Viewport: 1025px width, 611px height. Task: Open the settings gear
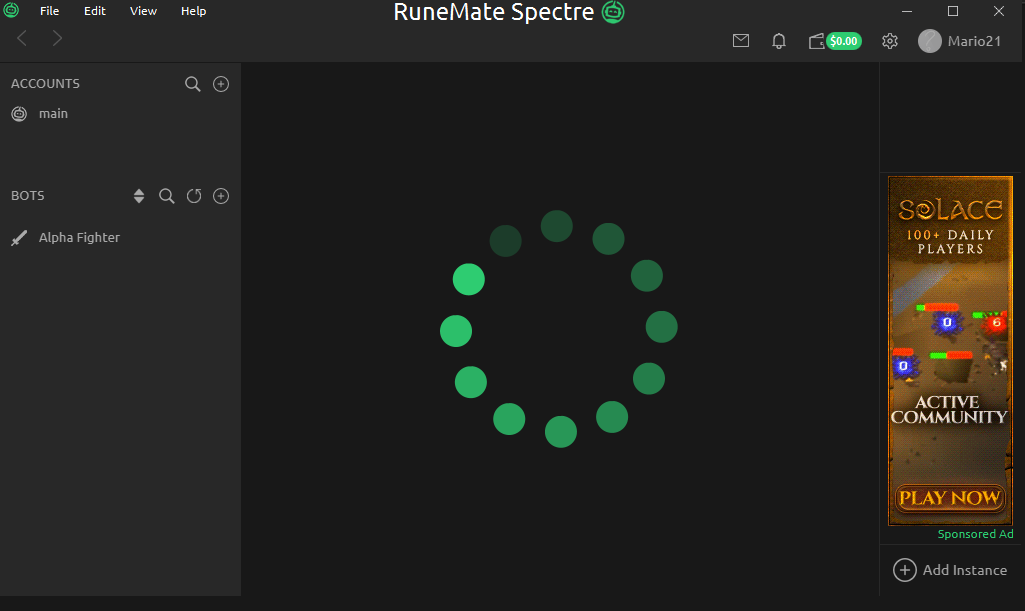pyautogui.click(x=890, y=41)
